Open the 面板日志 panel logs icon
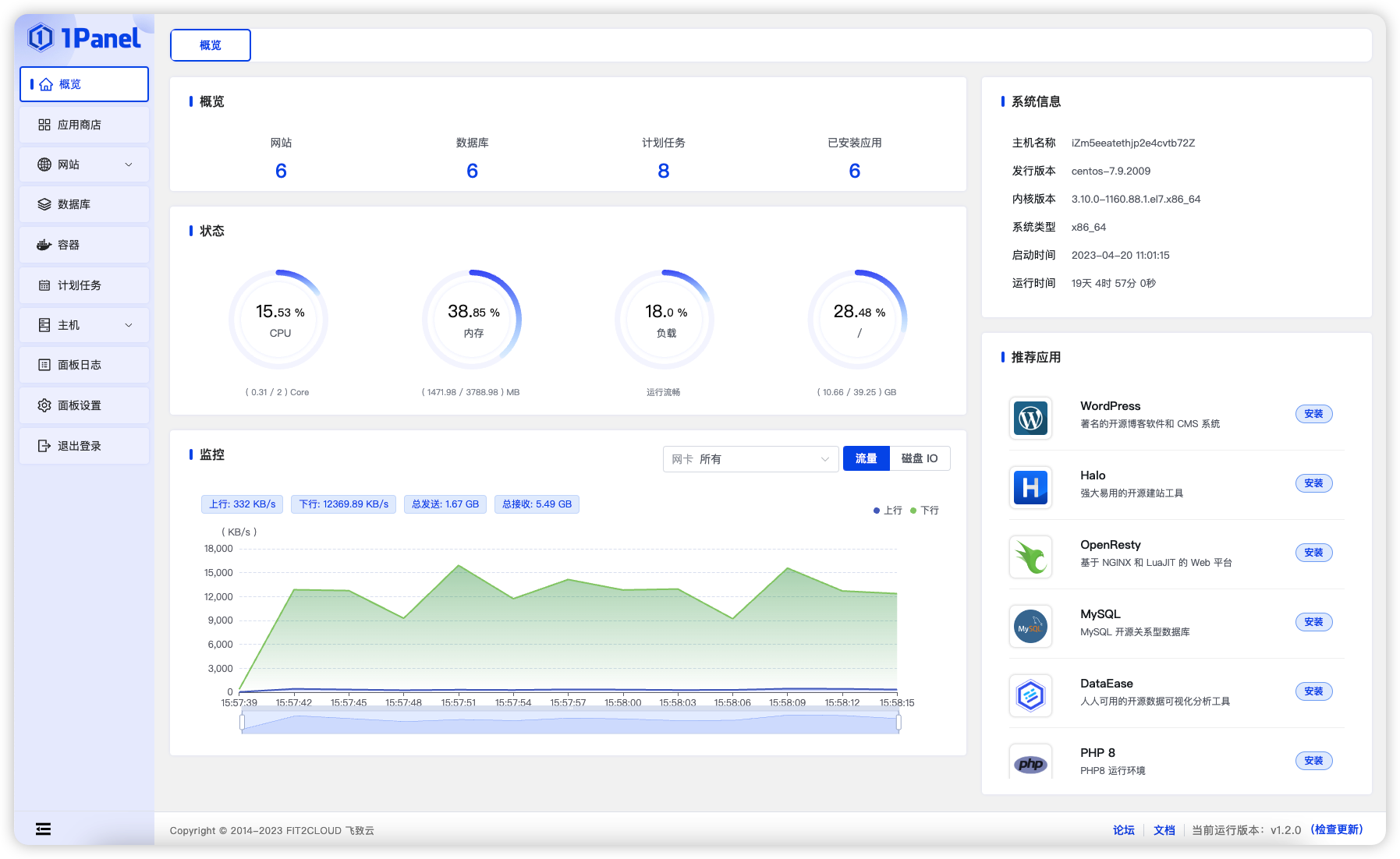This screenshot has width=1400, height=859. point(44,365)
